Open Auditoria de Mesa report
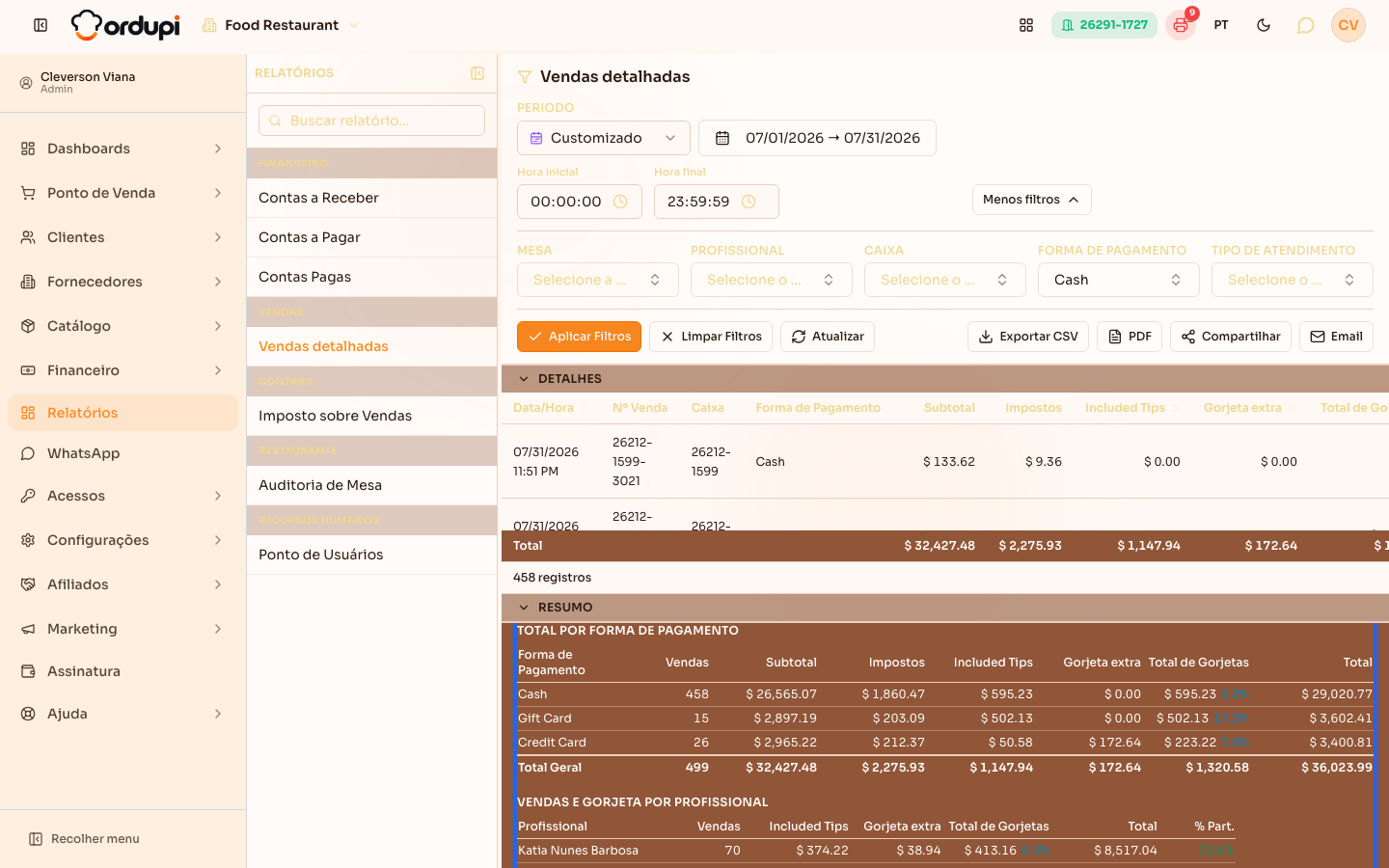The height and width of the screenshot is (868, 1389). pos(371,485)
